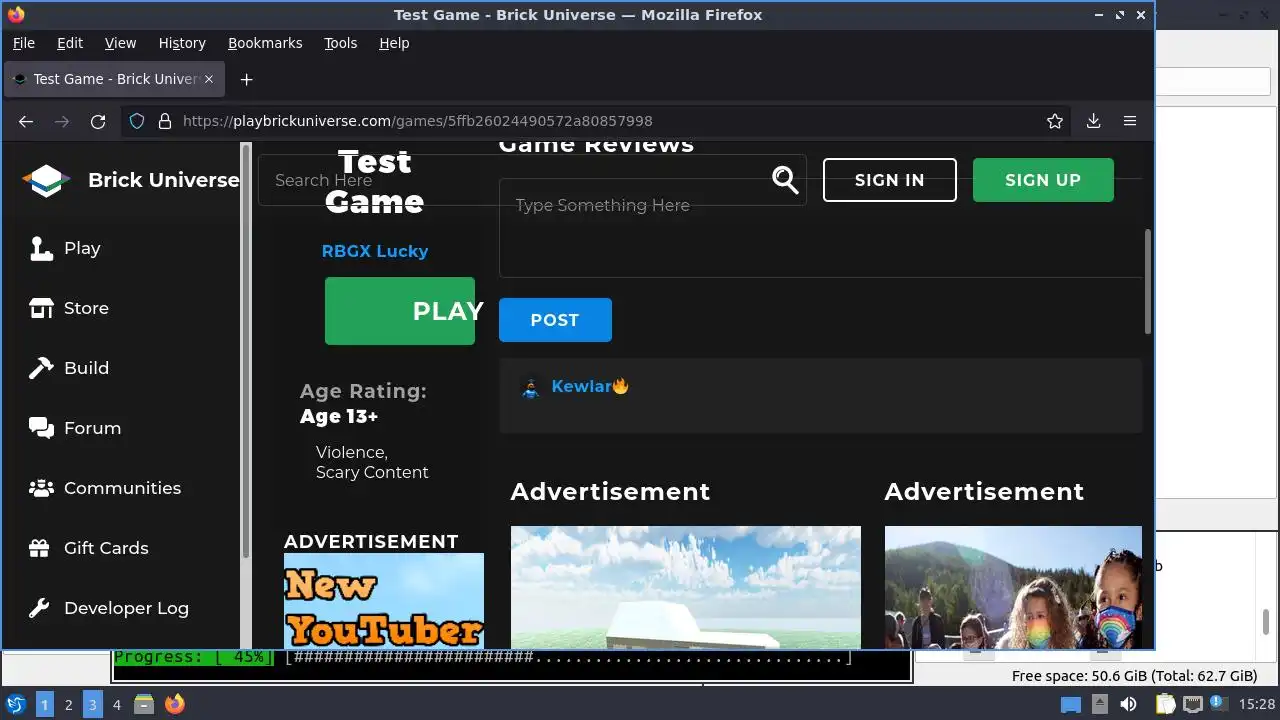Open the File menu
The image size is (1280, 720).
(23, 43)
